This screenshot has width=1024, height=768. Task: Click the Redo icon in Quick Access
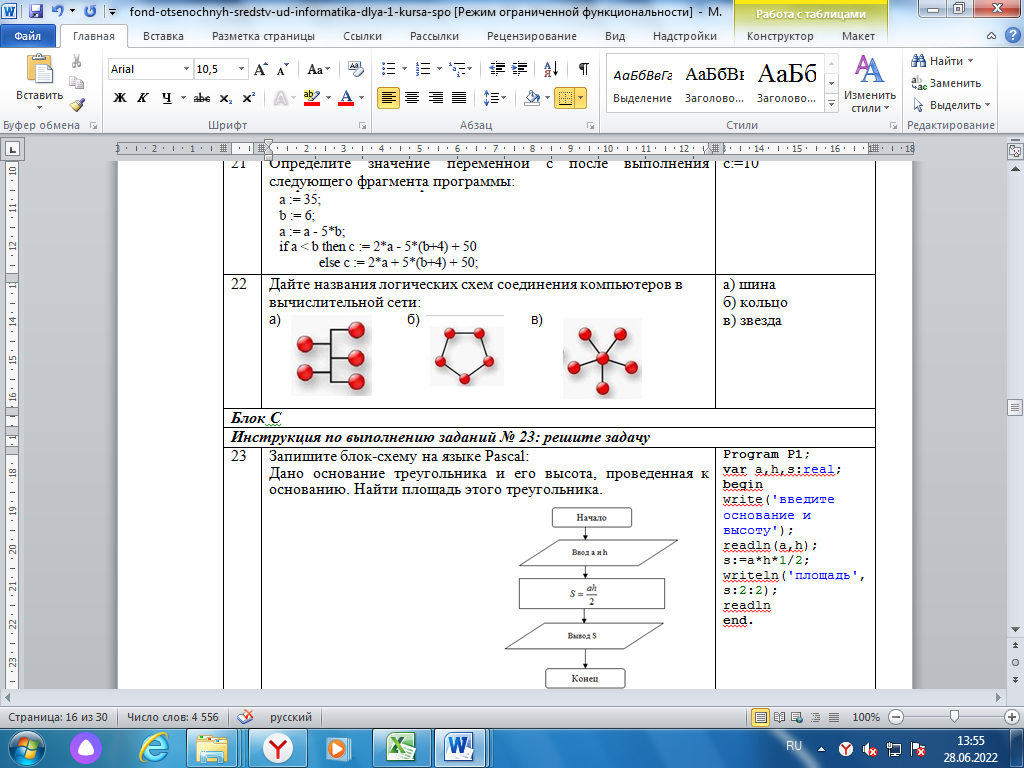90,11
